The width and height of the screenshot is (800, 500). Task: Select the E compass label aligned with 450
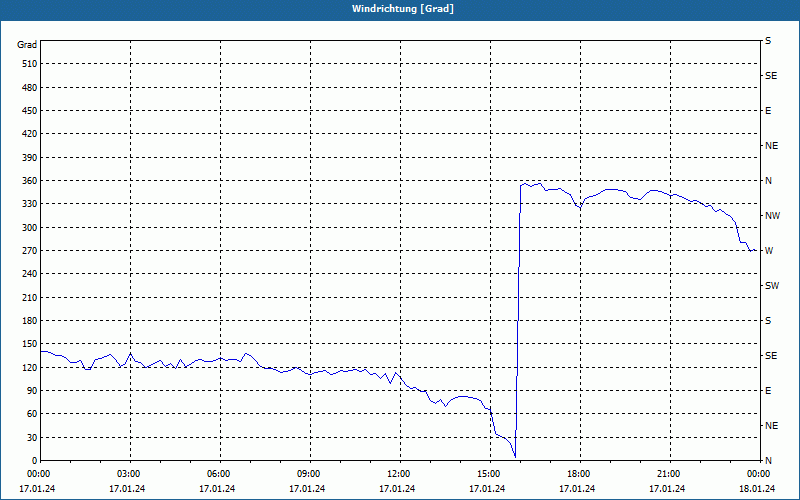point(768,111)
